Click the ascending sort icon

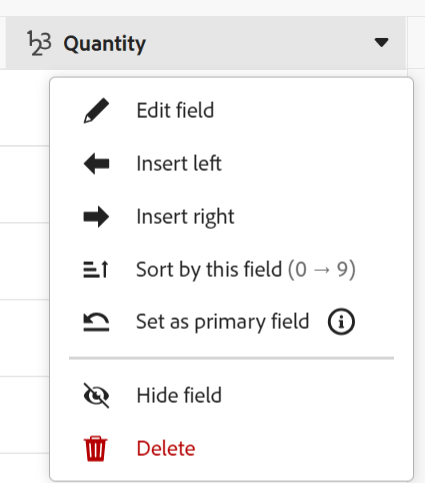pyautogui.click(x=96, y=269)
